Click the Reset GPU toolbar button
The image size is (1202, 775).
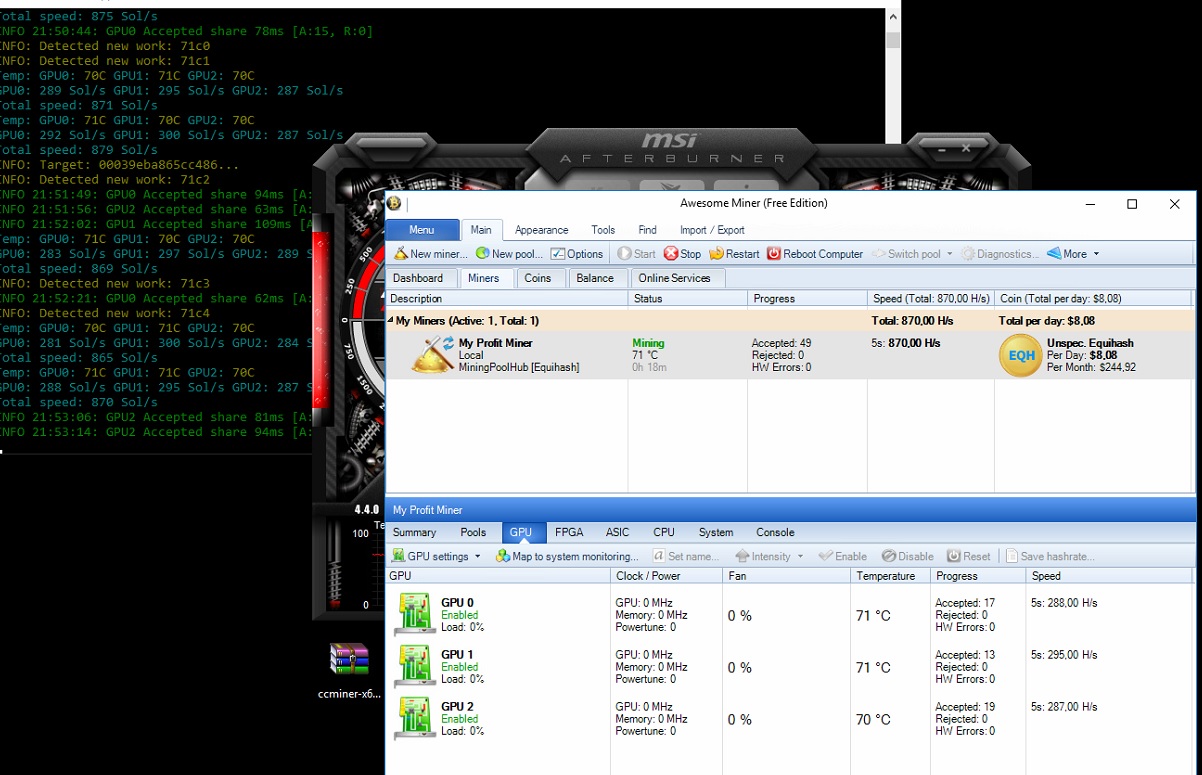click(x=969, y=556)
